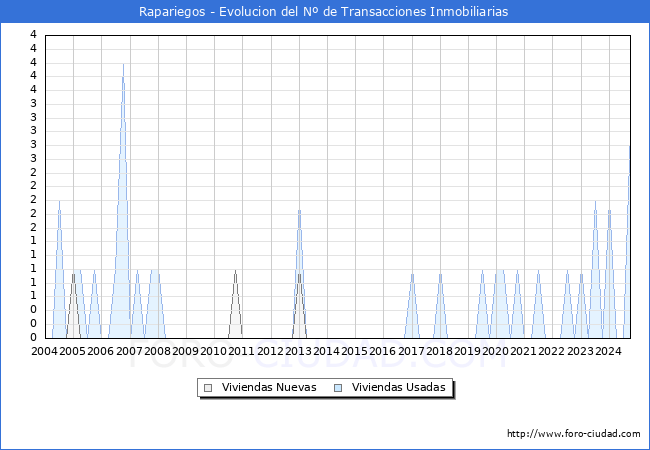Select the 2016 x-axis label
This screenshot has width=650, height=450.
382,351
